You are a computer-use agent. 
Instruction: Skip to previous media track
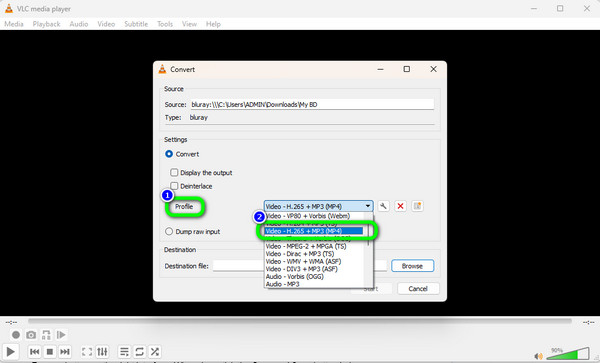[34, 352]
